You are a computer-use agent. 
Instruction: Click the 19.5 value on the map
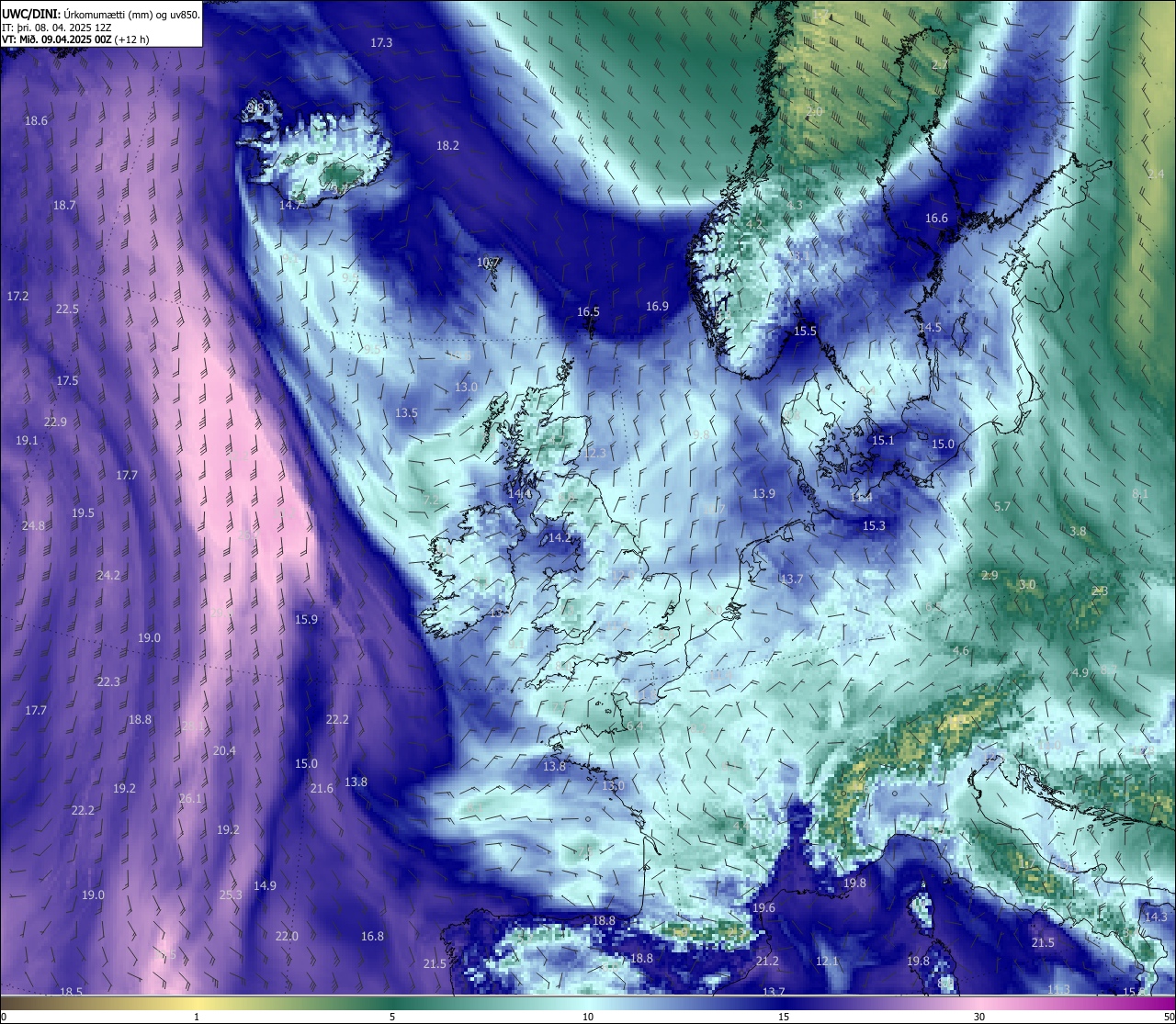pyautogui.click(x=83, y=512)
